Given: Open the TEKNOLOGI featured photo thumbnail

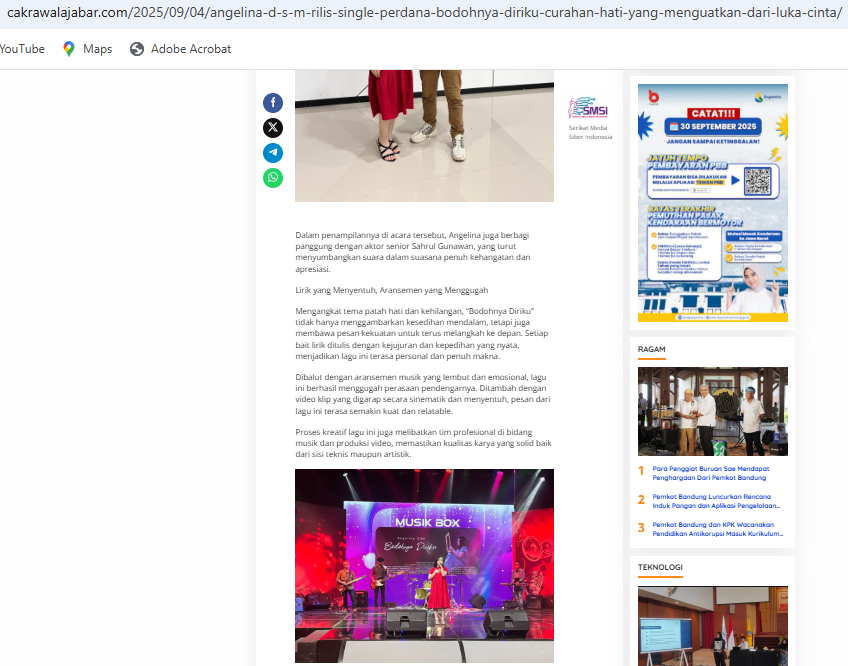Looking at the screenshot, I should 712,625.
